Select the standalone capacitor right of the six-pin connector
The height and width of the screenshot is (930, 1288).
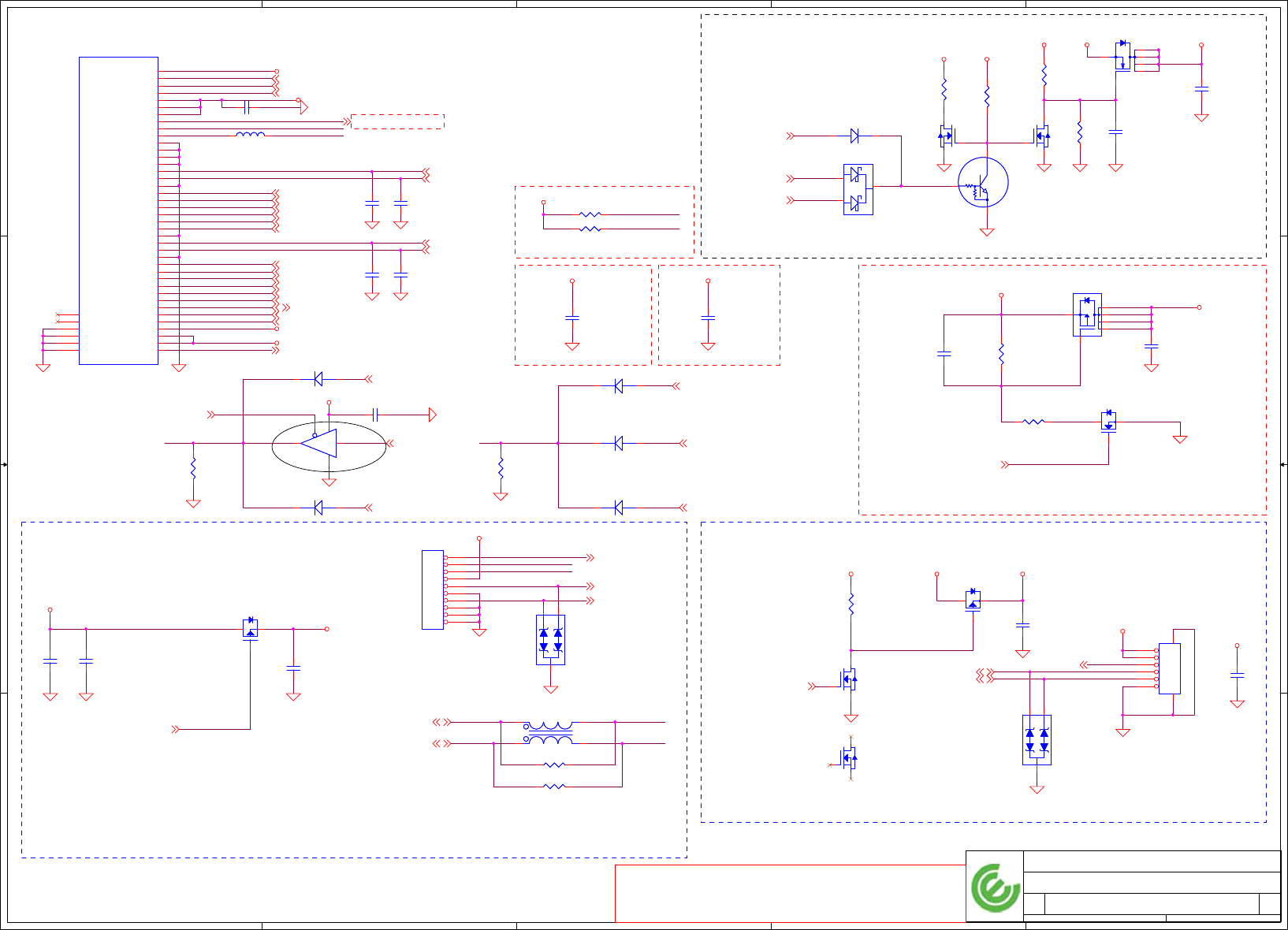[1238, 675]
